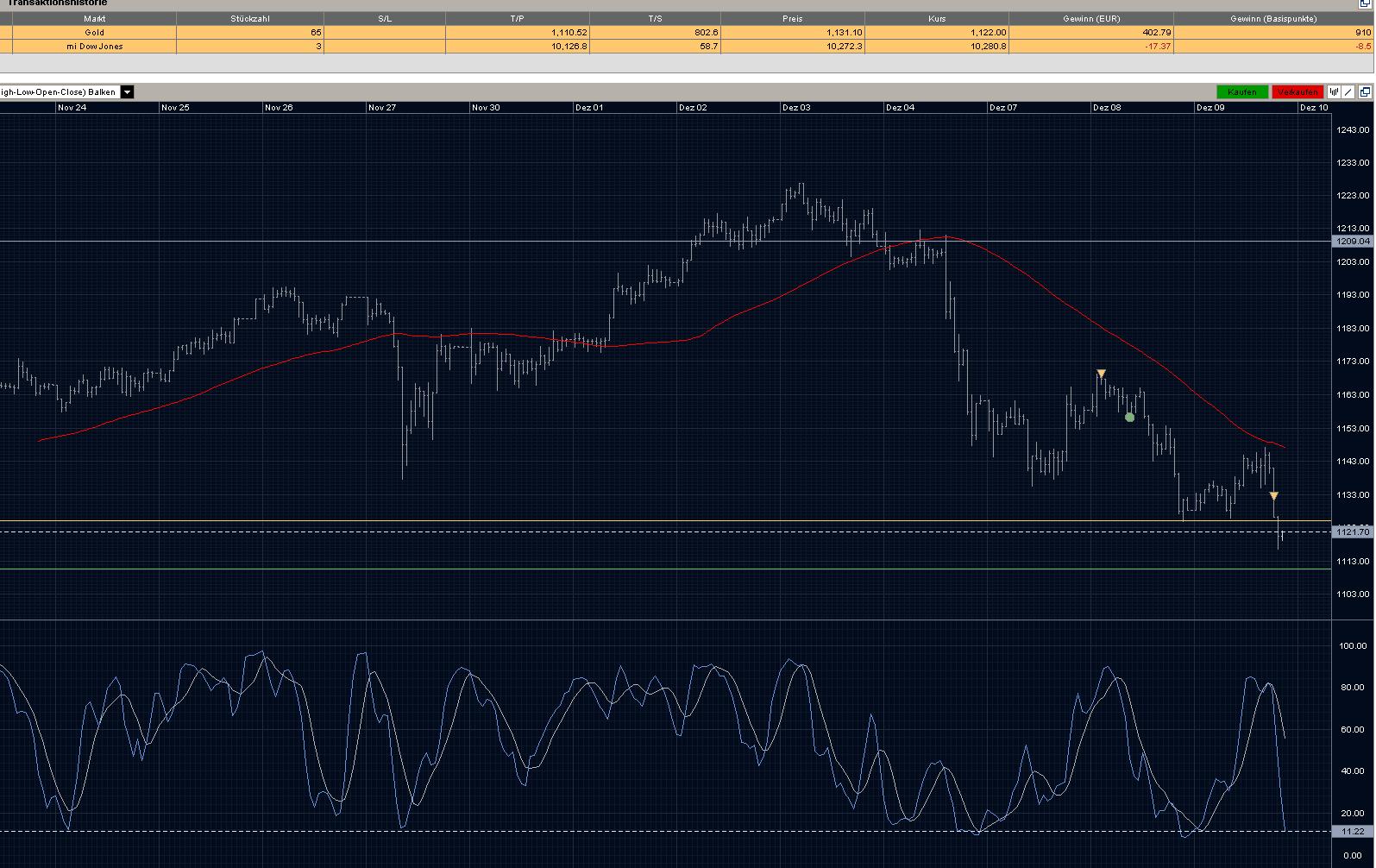The height and width of the screenshot is (868, 1376).
Task: Click Gold profit value 402.79
Action: (1156, 33)
